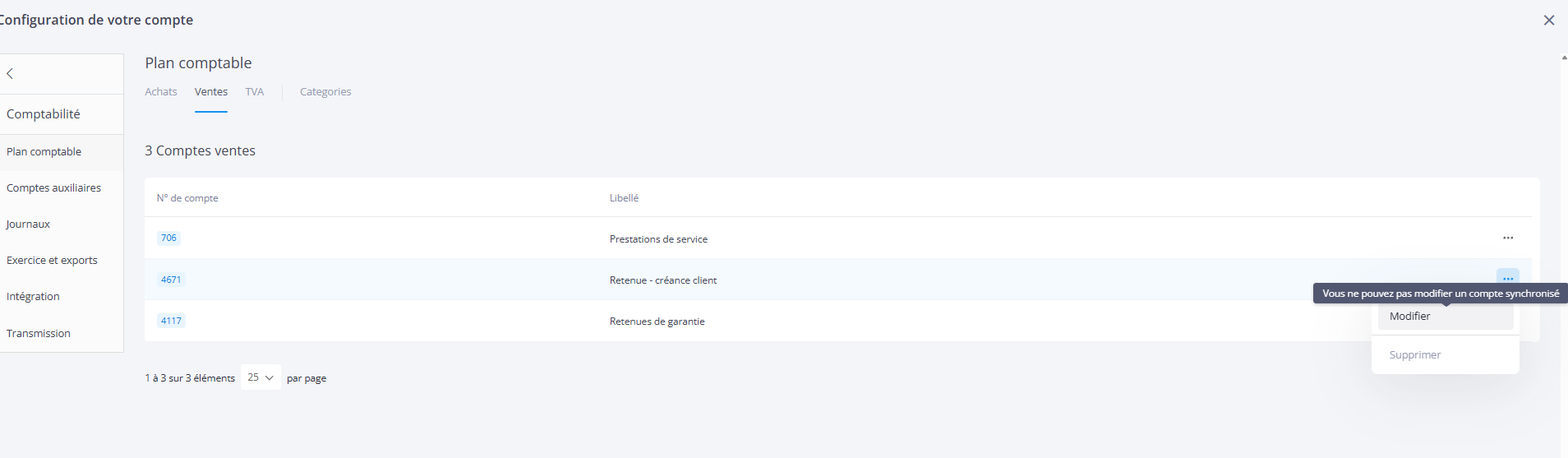
Task: Go back using the left chevron arrow
Action: [x=11, y=74]
